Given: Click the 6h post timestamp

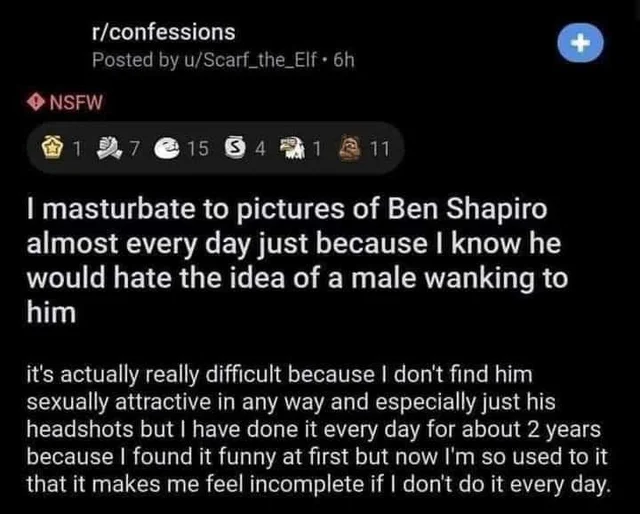Looking at the screenshot, I should (x=344, y=59).
